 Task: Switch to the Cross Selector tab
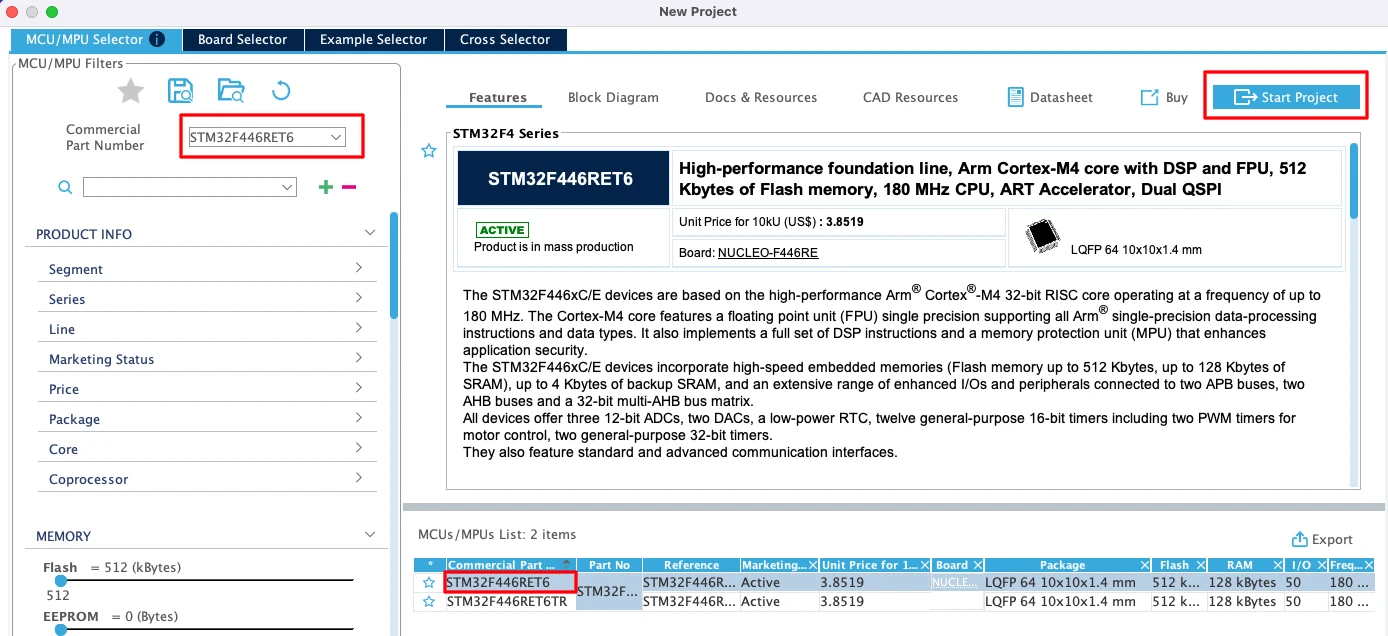(x=505, y=40)
